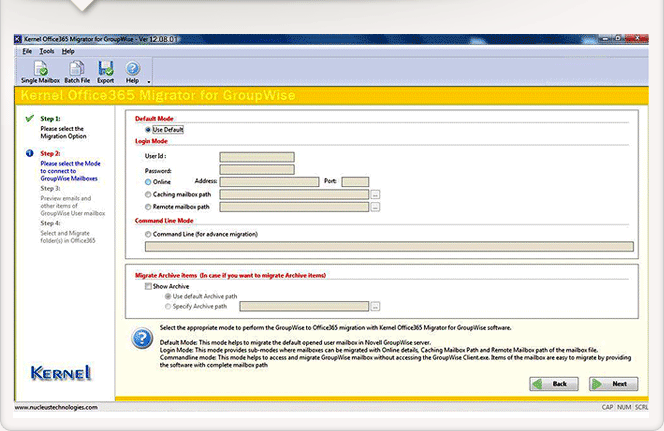This screenshot has height=431, width=664.
Task: Click the Next button
Action: (x=614, y=384)
